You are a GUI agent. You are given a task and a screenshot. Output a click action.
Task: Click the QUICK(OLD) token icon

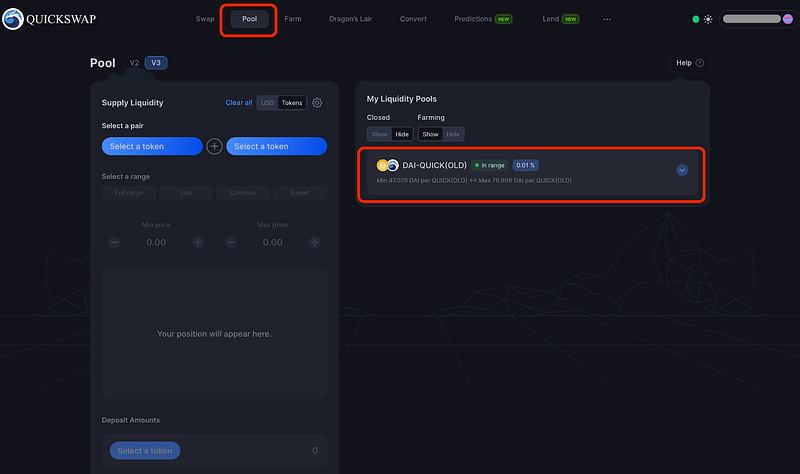click(x=393, y=165)
